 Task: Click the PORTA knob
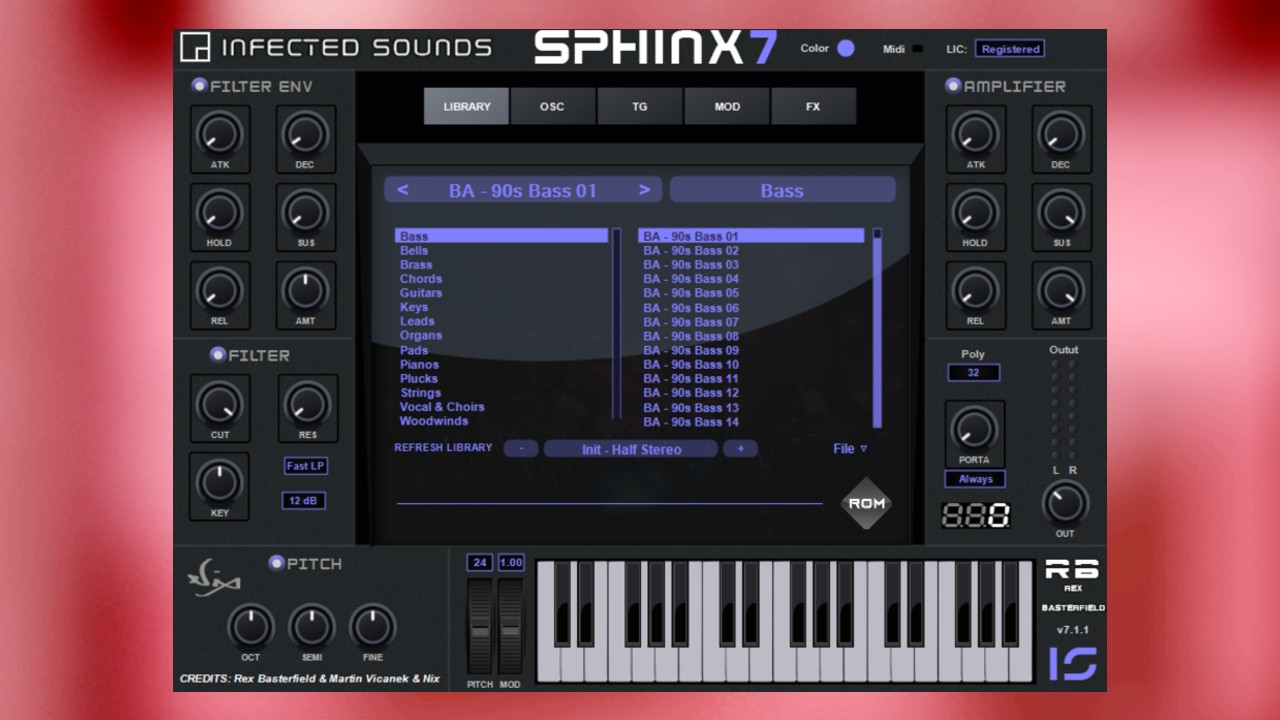974,428
